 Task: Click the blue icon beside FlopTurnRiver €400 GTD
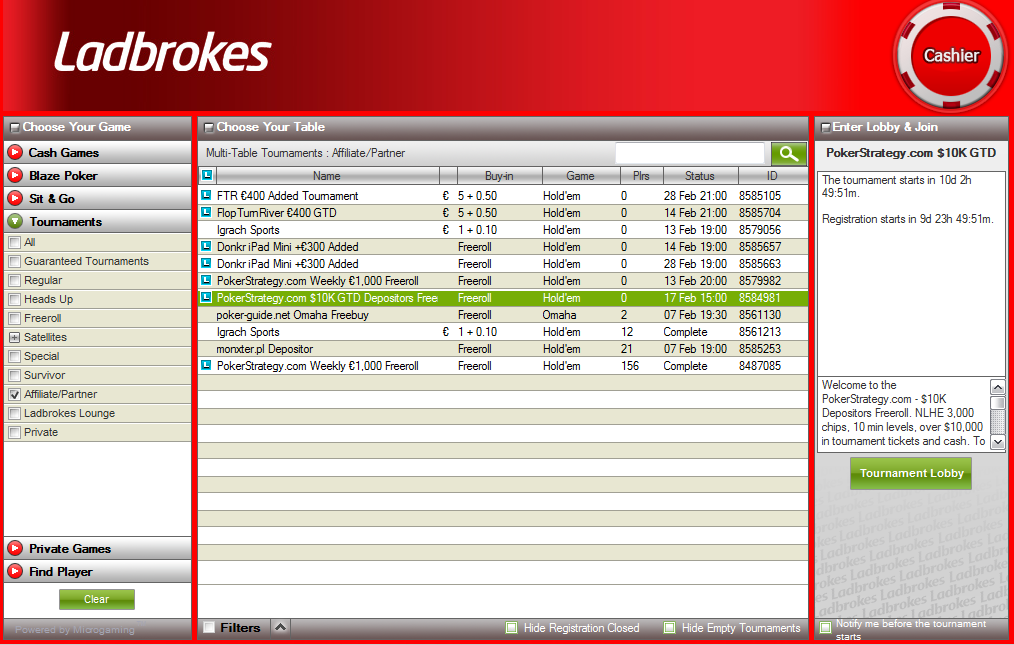point(206,212)
